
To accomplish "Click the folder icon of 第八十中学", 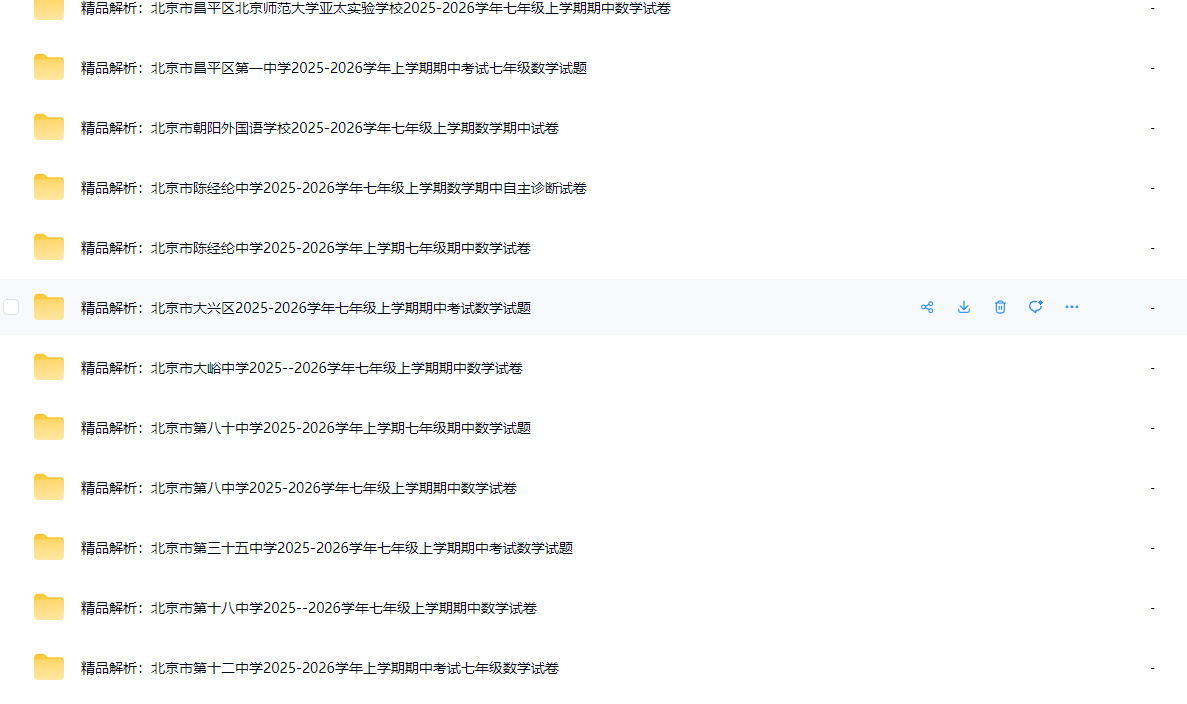I will 49,428.
